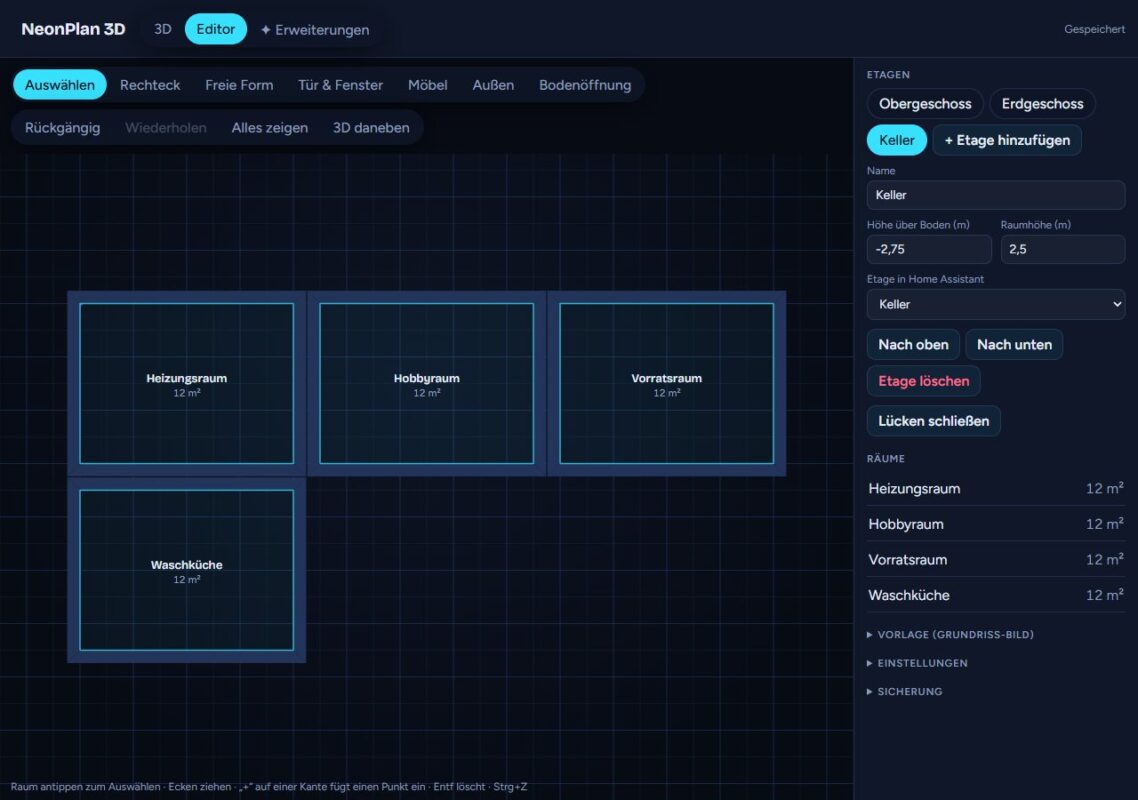The width and height of the screenshot is (1138, 800).
Task: Open the Etage in Home Assistant dropdown
Action: pos(996,304)
